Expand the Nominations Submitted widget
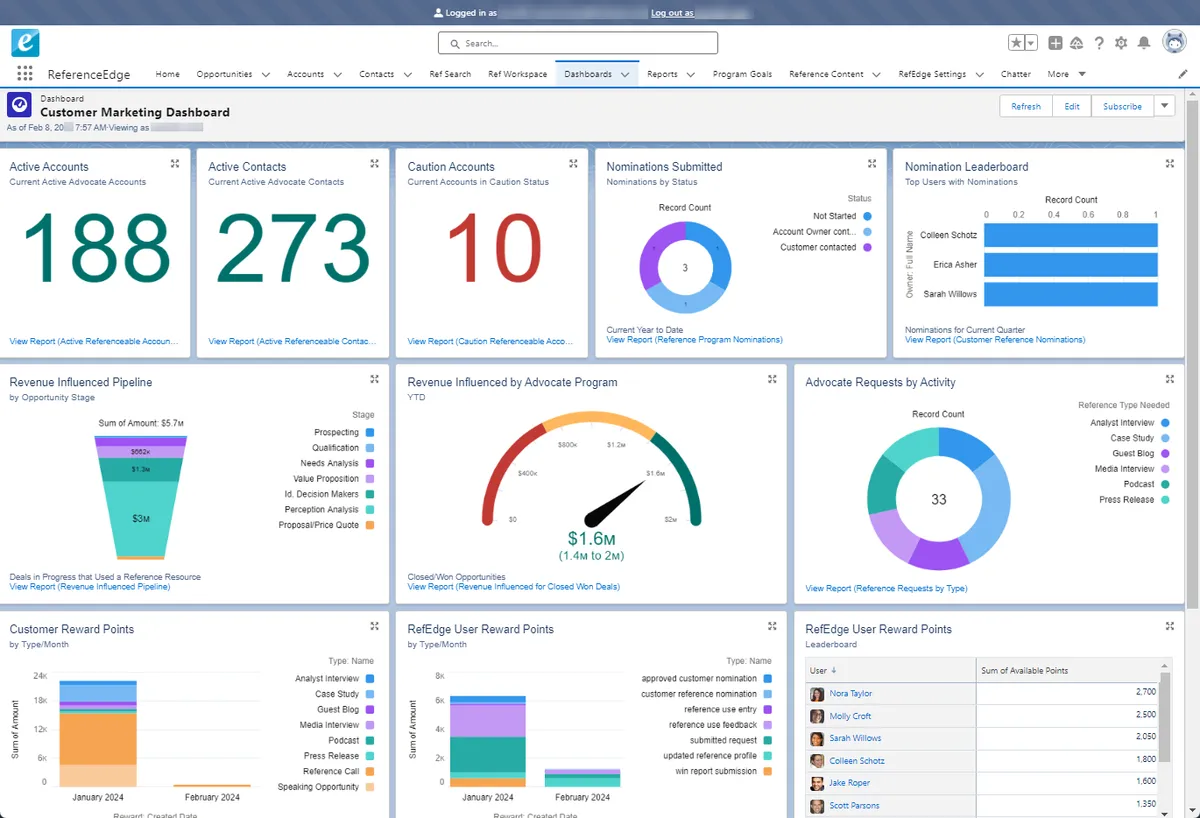The width and height of the screenshot is (1200, 818). (x=872, y=163)
